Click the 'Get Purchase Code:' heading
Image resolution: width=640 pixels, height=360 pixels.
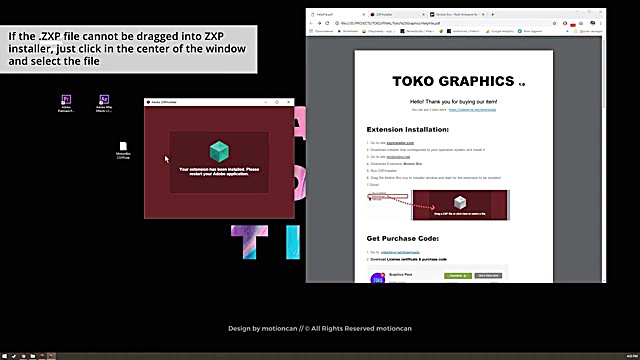pos(402,238)
